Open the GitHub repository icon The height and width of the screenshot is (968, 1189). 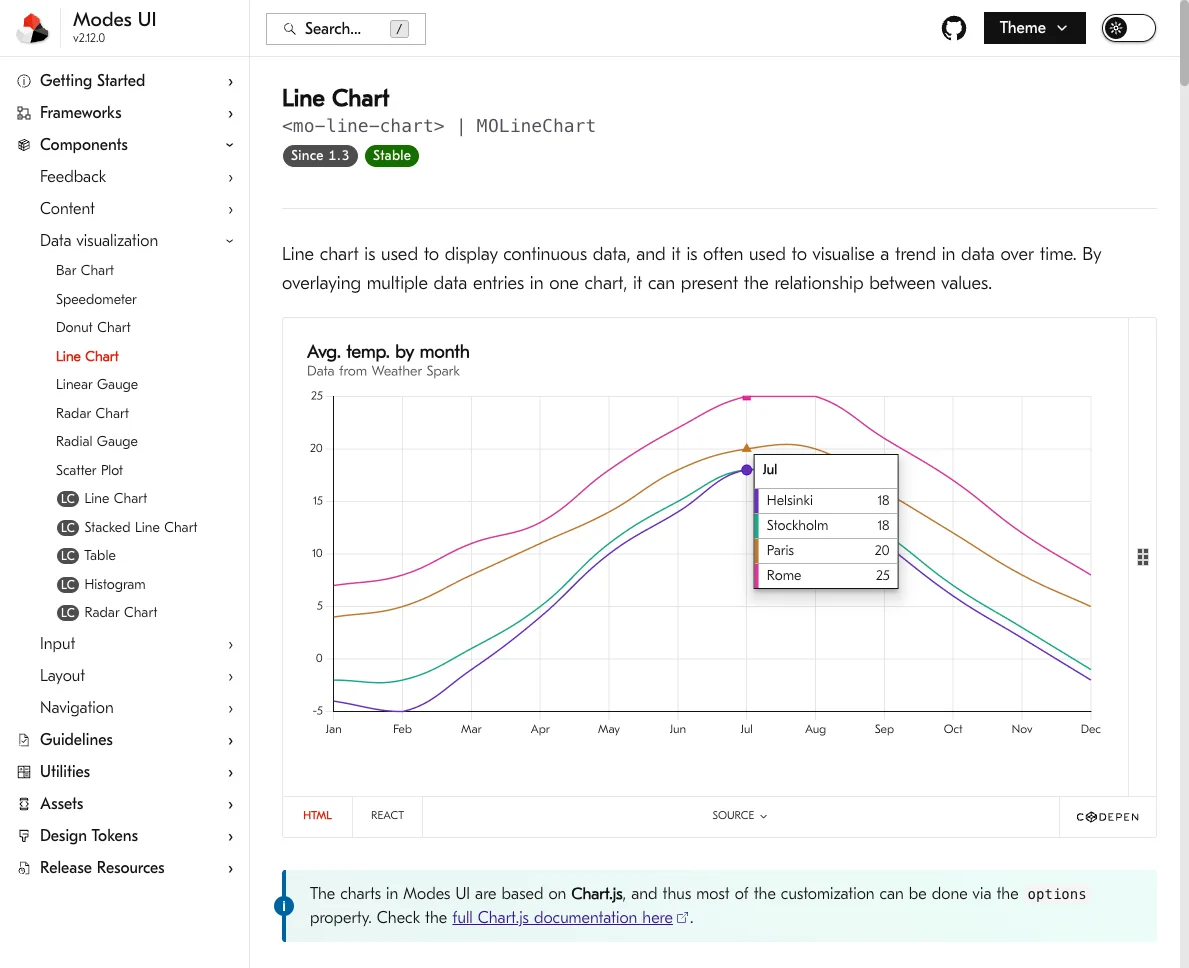pyautogui.click(x=954, y=28)
